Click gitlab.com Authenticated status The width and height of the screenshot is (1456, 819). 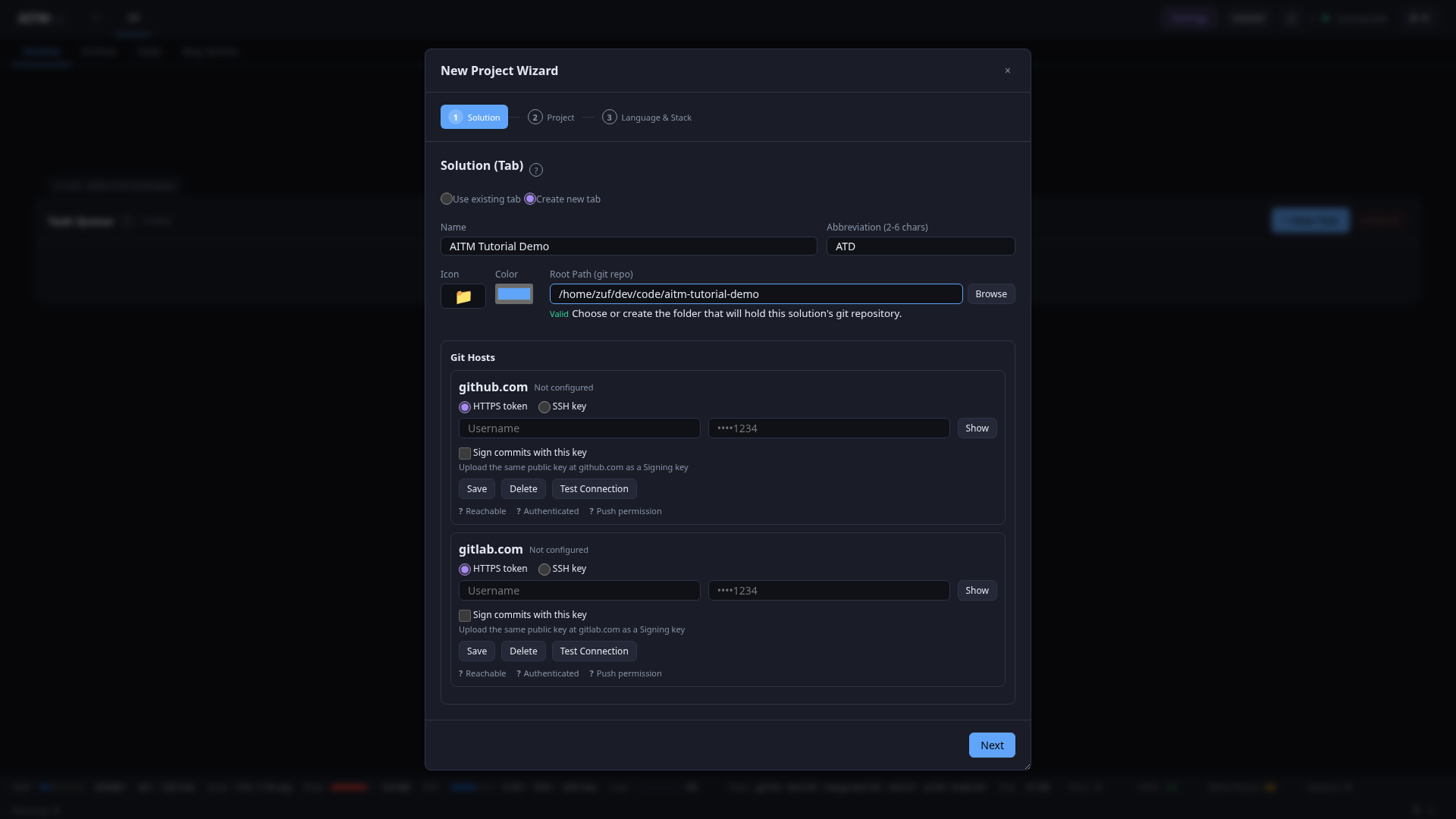(548, 673)
